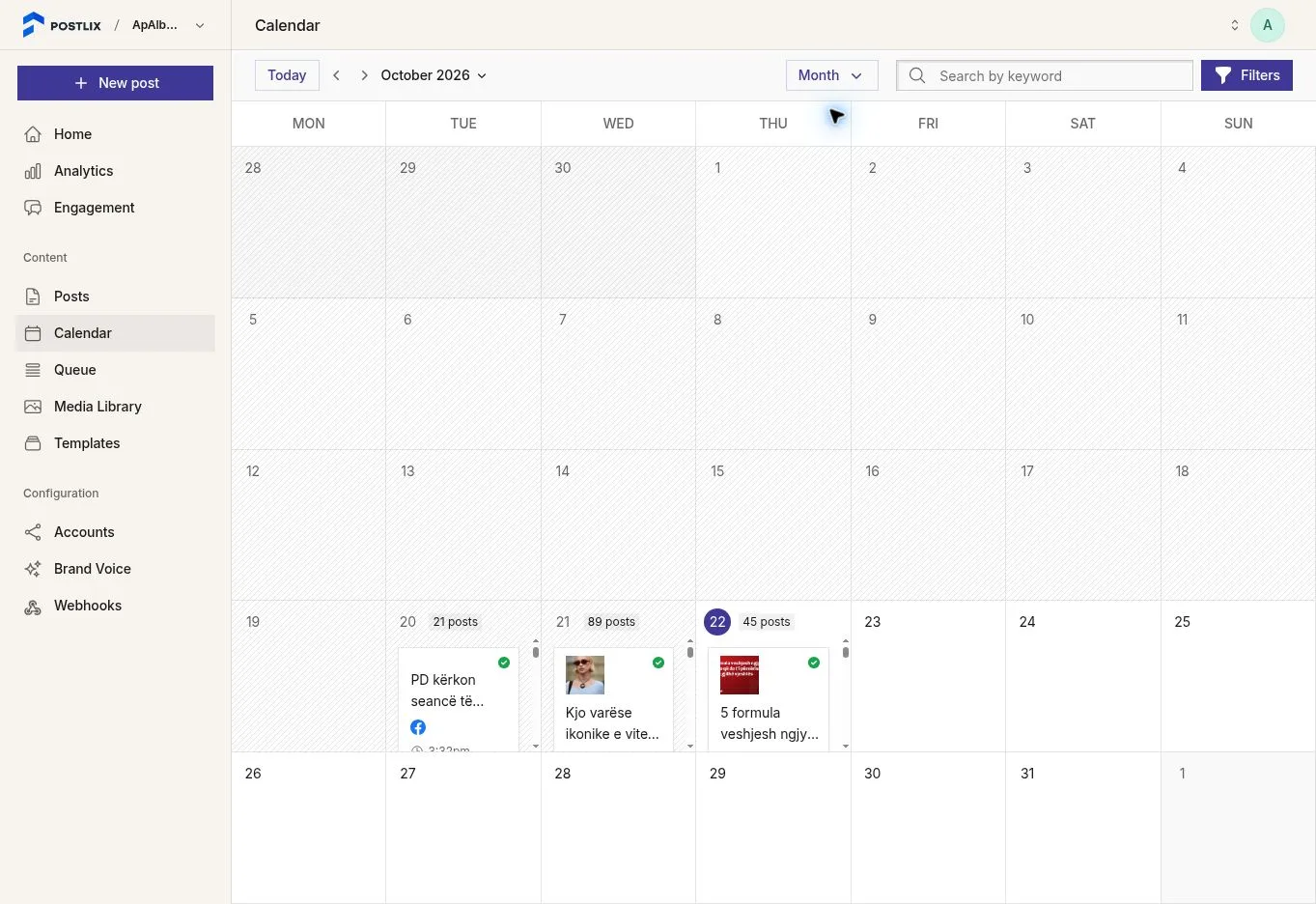Viewport: 1316px width, 904px height.
Task: Click the 89 posts badge
Action: coord(611,622)
